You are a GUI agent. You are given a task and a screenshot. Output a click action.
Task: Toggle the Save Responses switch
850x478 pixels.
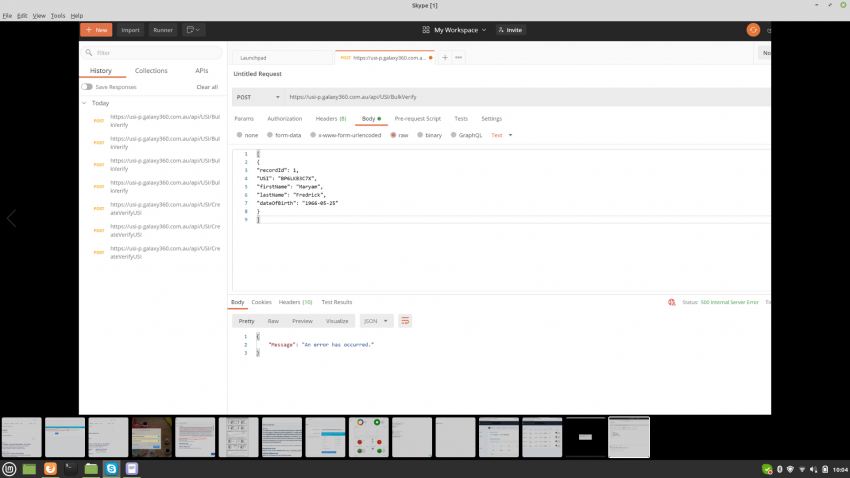88,87
